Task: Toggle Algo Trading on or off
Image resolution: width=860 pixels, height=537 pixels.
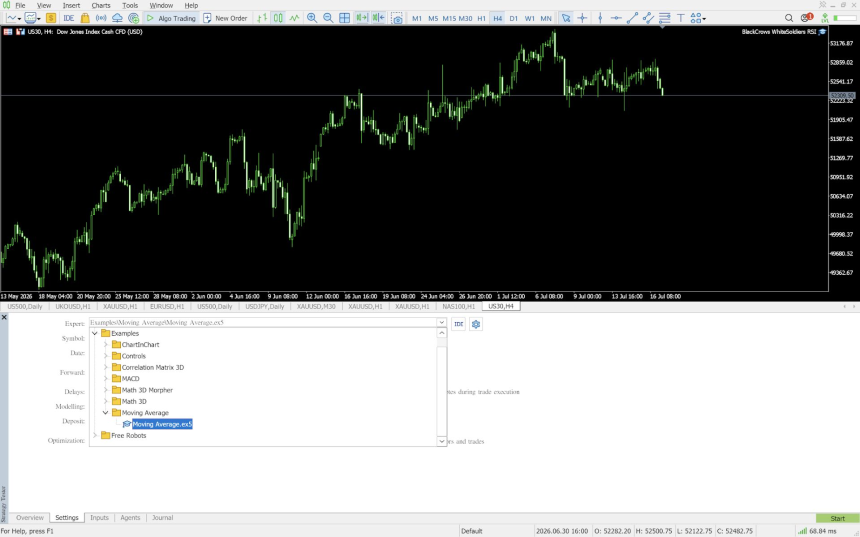Action: [171, 18]
